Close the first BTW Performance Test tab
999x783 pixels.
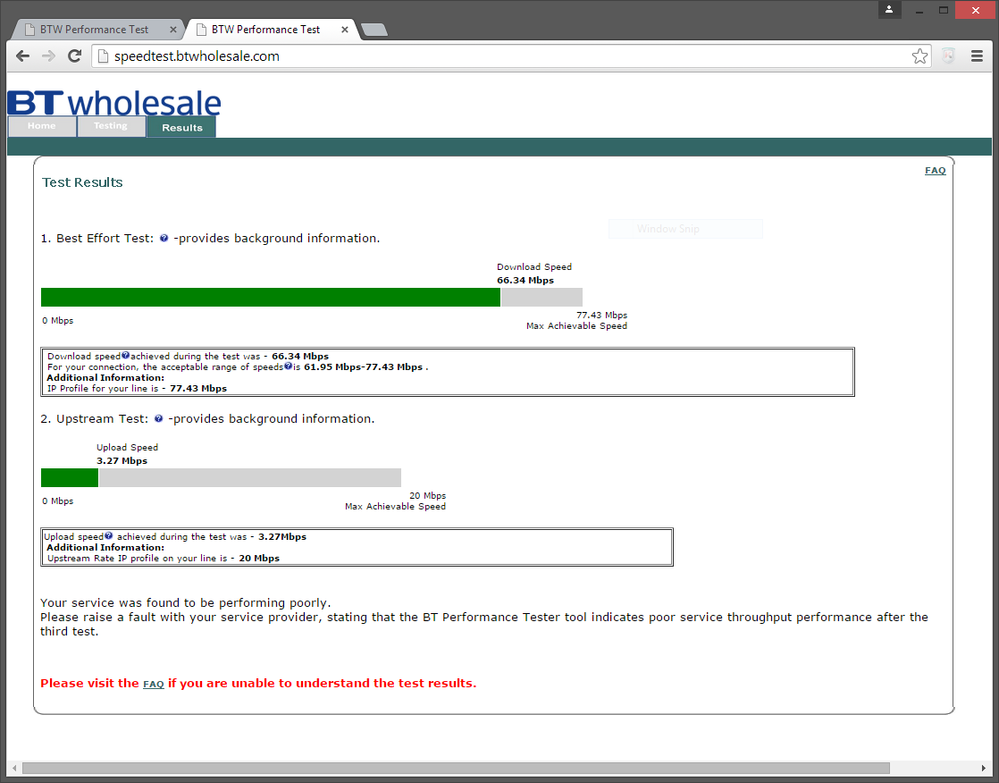[x=173, y=29]
